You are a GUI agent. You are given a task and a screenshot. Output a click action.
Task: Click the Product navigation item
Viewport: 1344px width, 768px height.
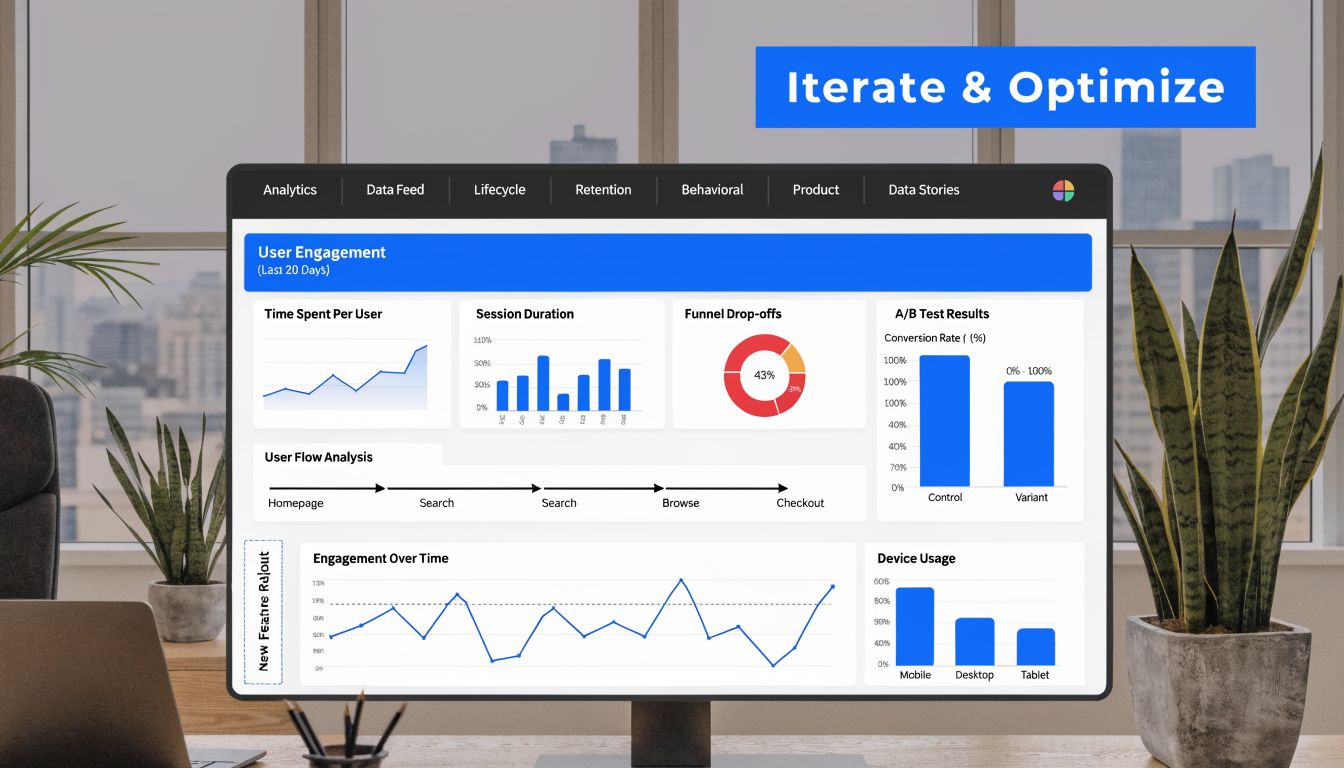[815, 190]
